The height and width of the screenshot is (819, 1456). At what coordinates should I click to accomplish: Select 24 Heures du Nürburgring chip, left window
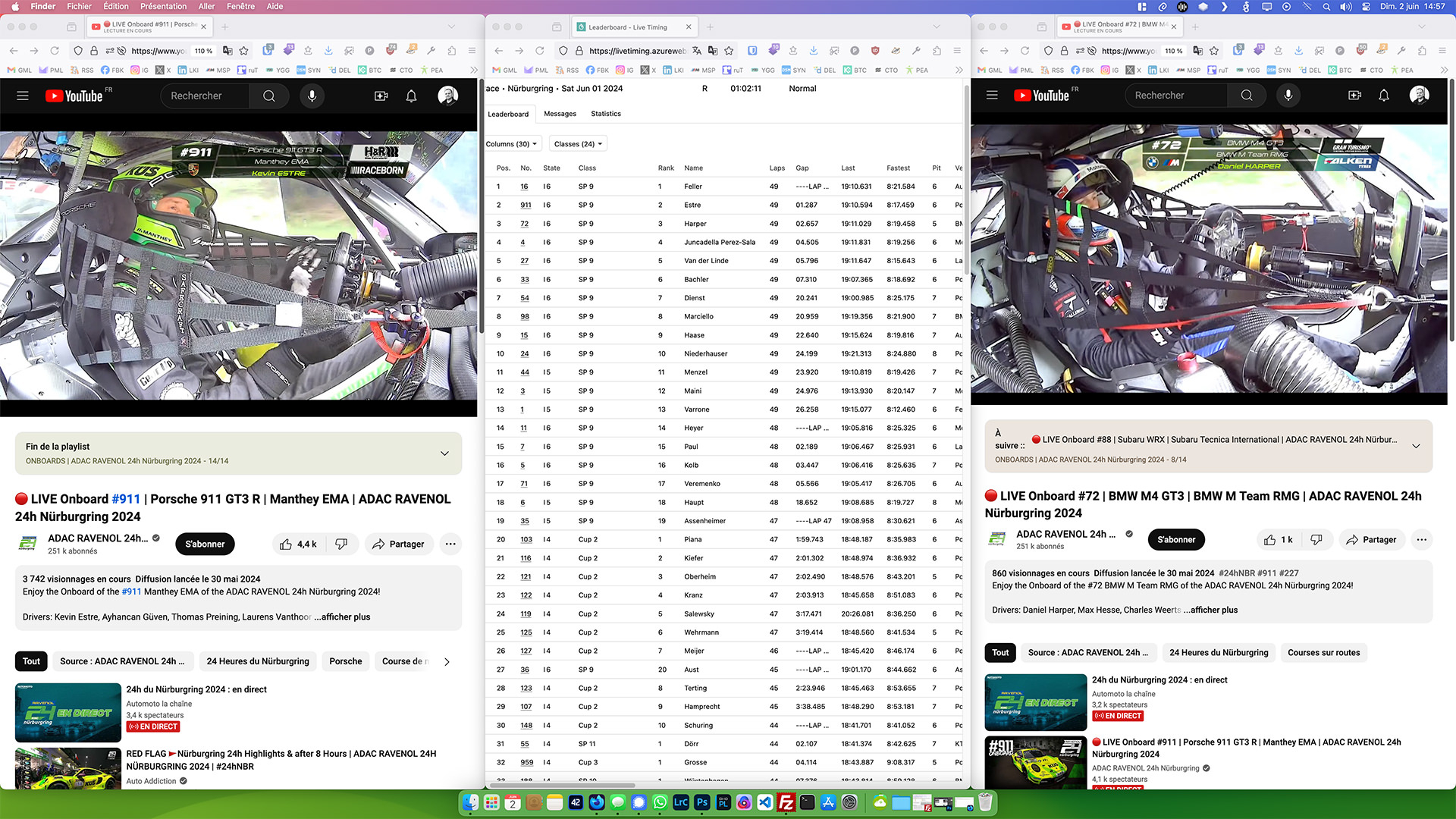(x=258, y=662)
